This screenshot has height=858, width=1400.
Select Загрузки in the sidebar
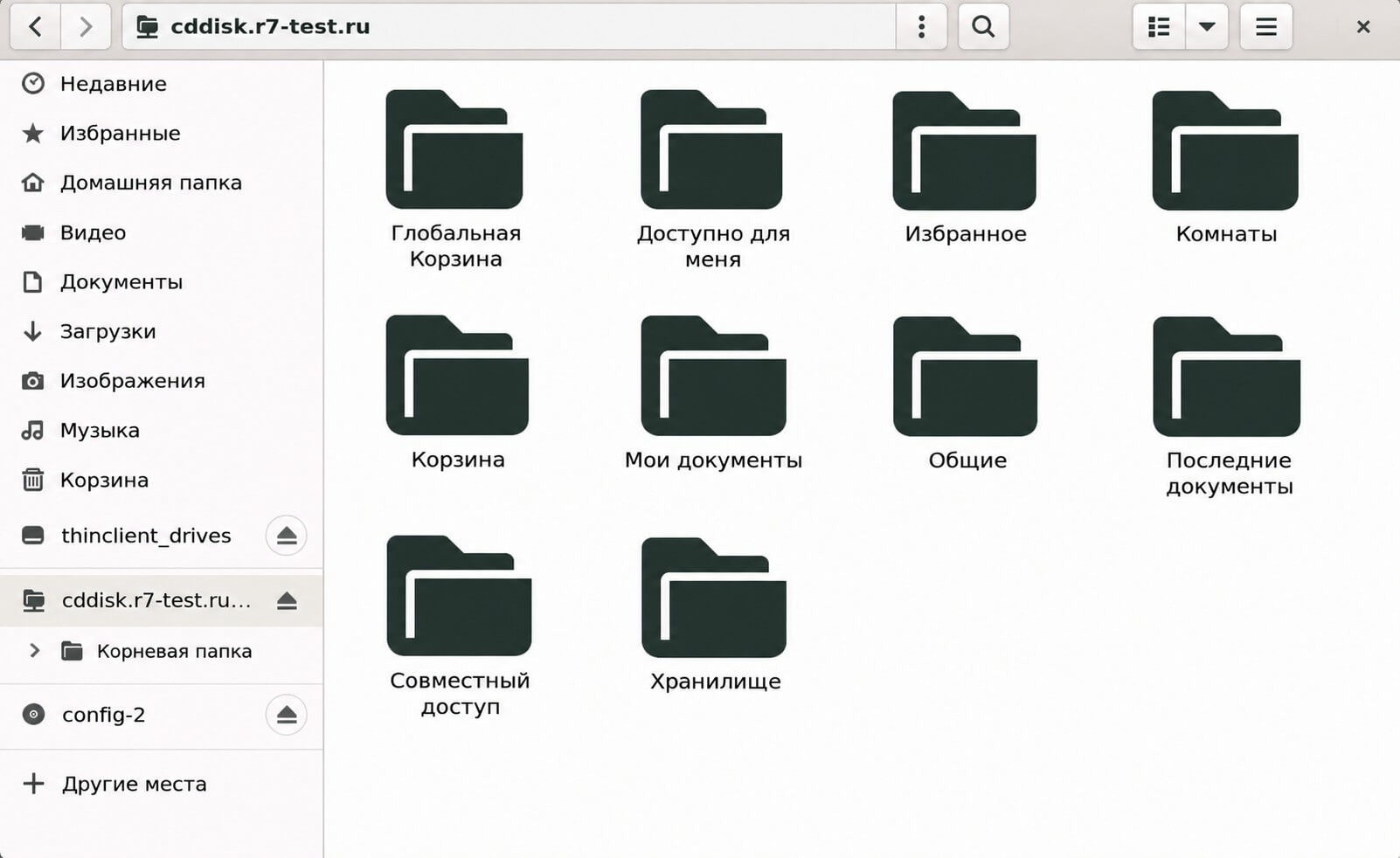point(162,331)
